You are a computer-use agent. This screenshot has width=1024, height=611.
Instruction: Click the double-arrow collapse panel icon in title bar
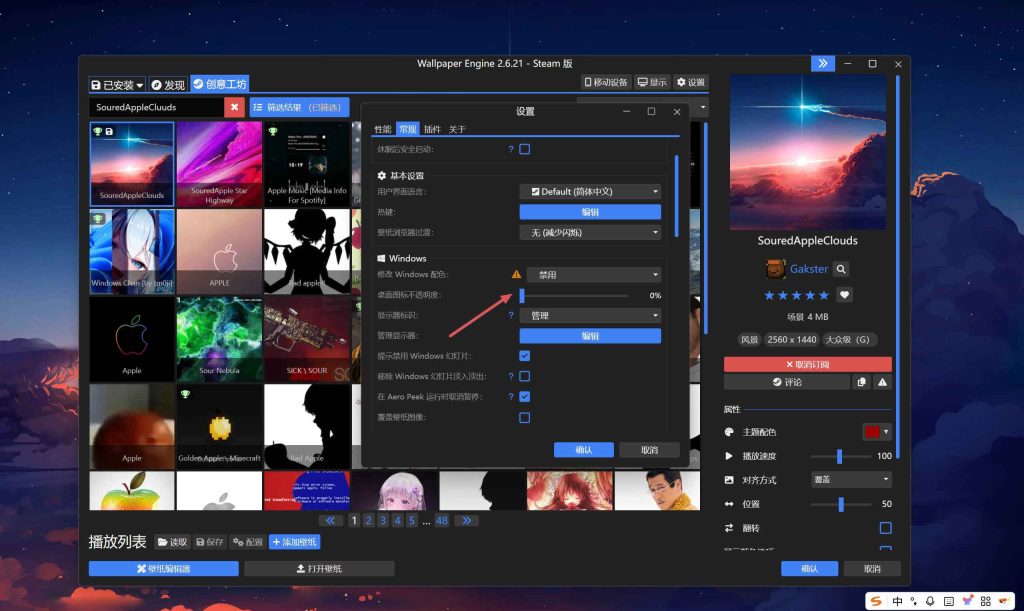[822, 63]
